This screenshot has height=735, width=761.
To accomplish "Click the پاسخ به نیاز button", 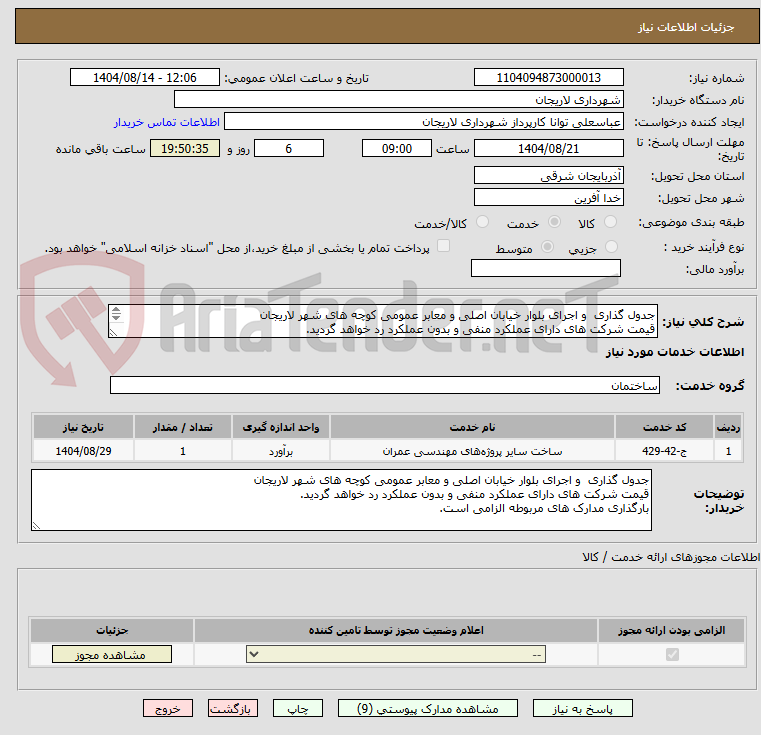I will pyautogui.click(x=582, y=708).
